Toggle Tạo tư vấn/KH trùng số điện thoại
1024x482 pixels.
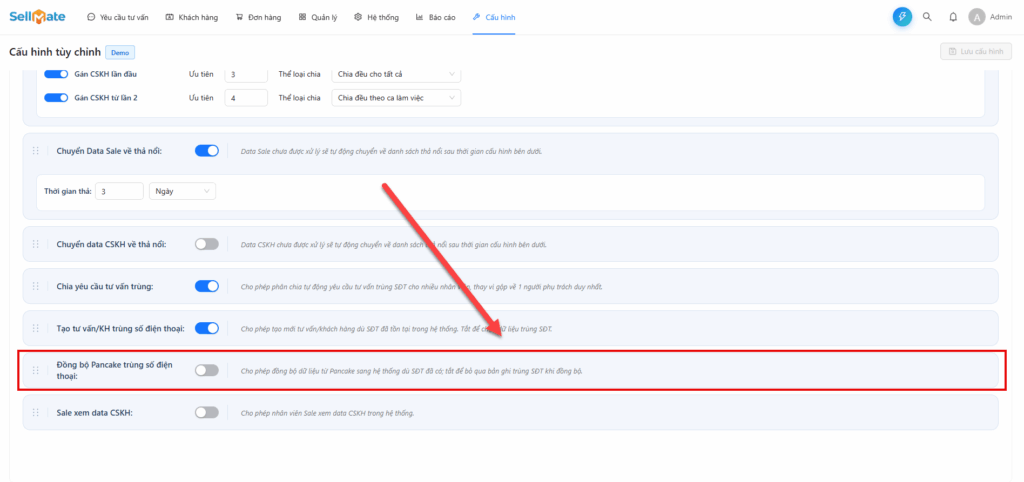point(207,328)
